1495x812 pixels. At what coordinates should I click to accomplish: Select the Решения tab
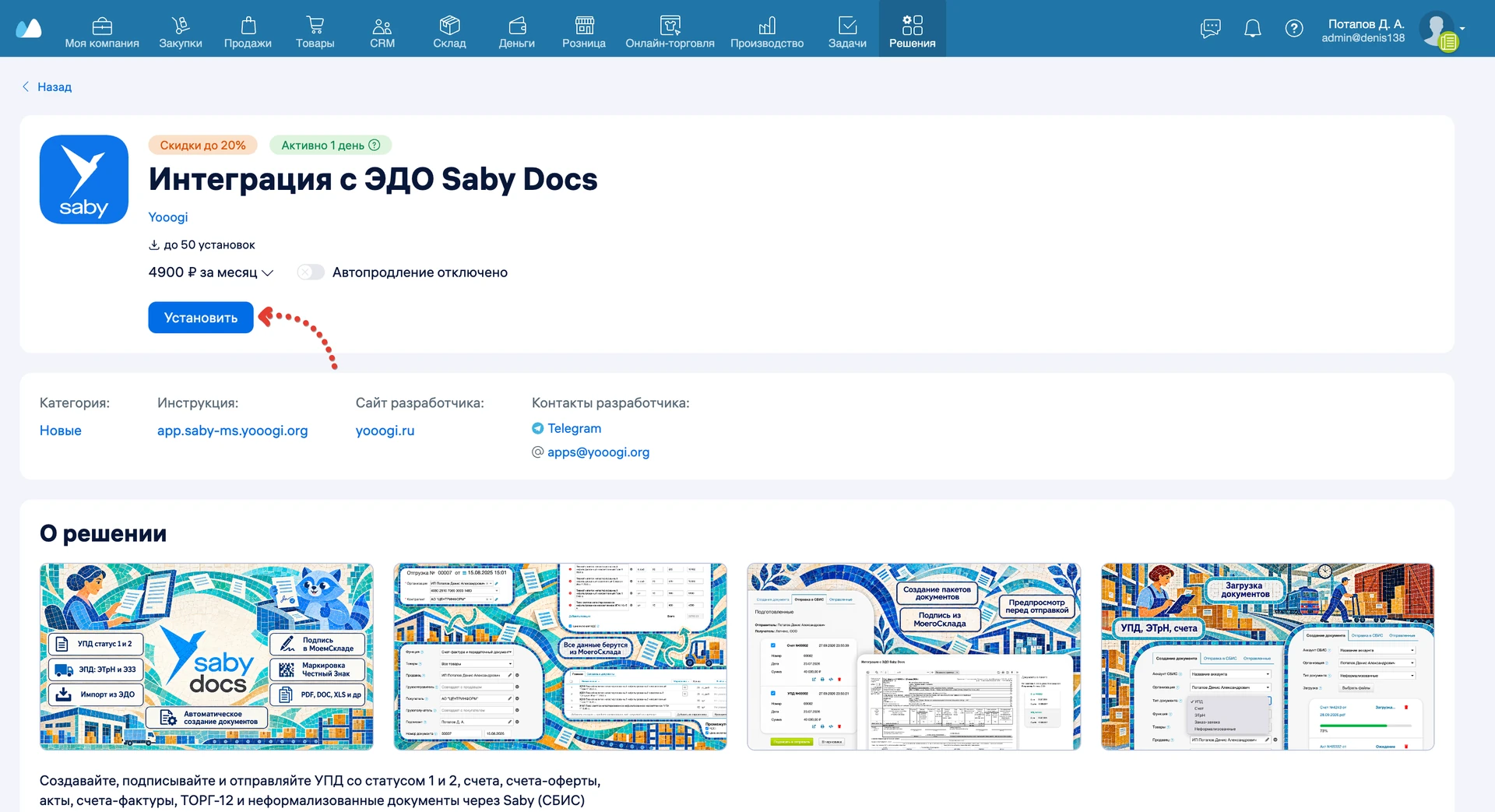pos(913,29)
